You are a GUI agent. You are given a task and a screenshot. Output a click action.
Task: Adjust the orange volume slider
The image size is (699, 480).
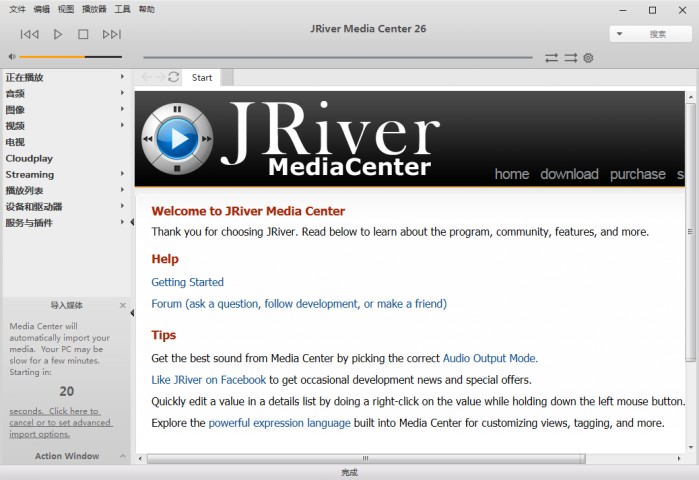point(70,57)
